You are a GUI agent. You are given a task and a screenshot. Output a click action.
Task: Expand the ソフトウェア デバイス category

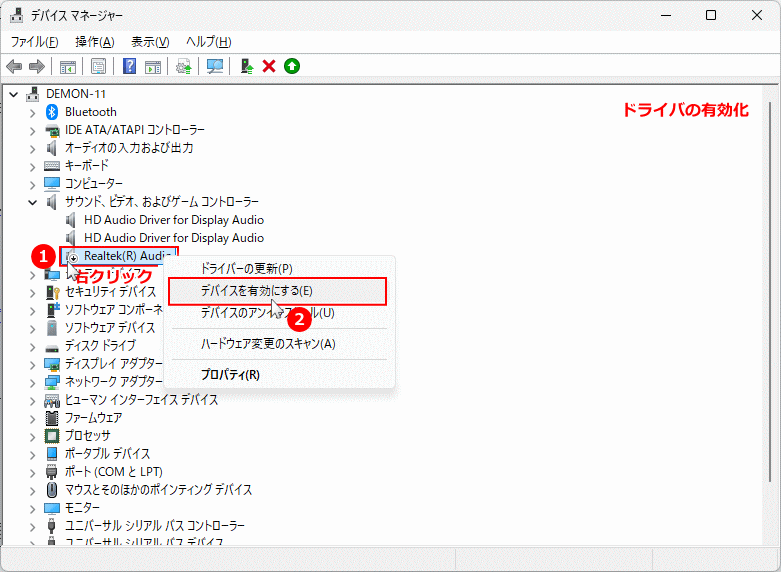pos(32,329)
